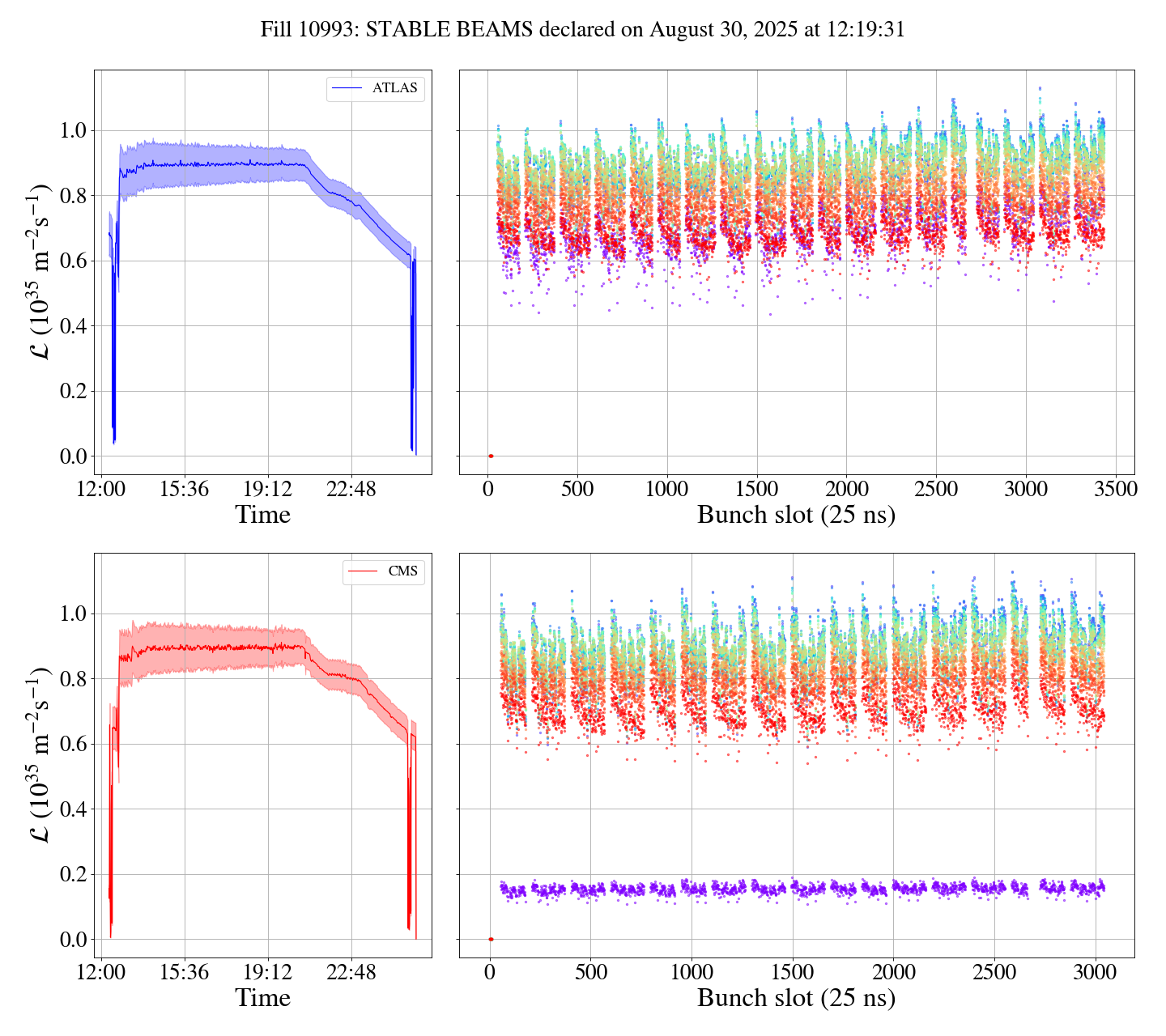Click the 12:00 tick label under CMS plot
The width and height of the screenshot is (1166, 1036).
pos(100,972)
